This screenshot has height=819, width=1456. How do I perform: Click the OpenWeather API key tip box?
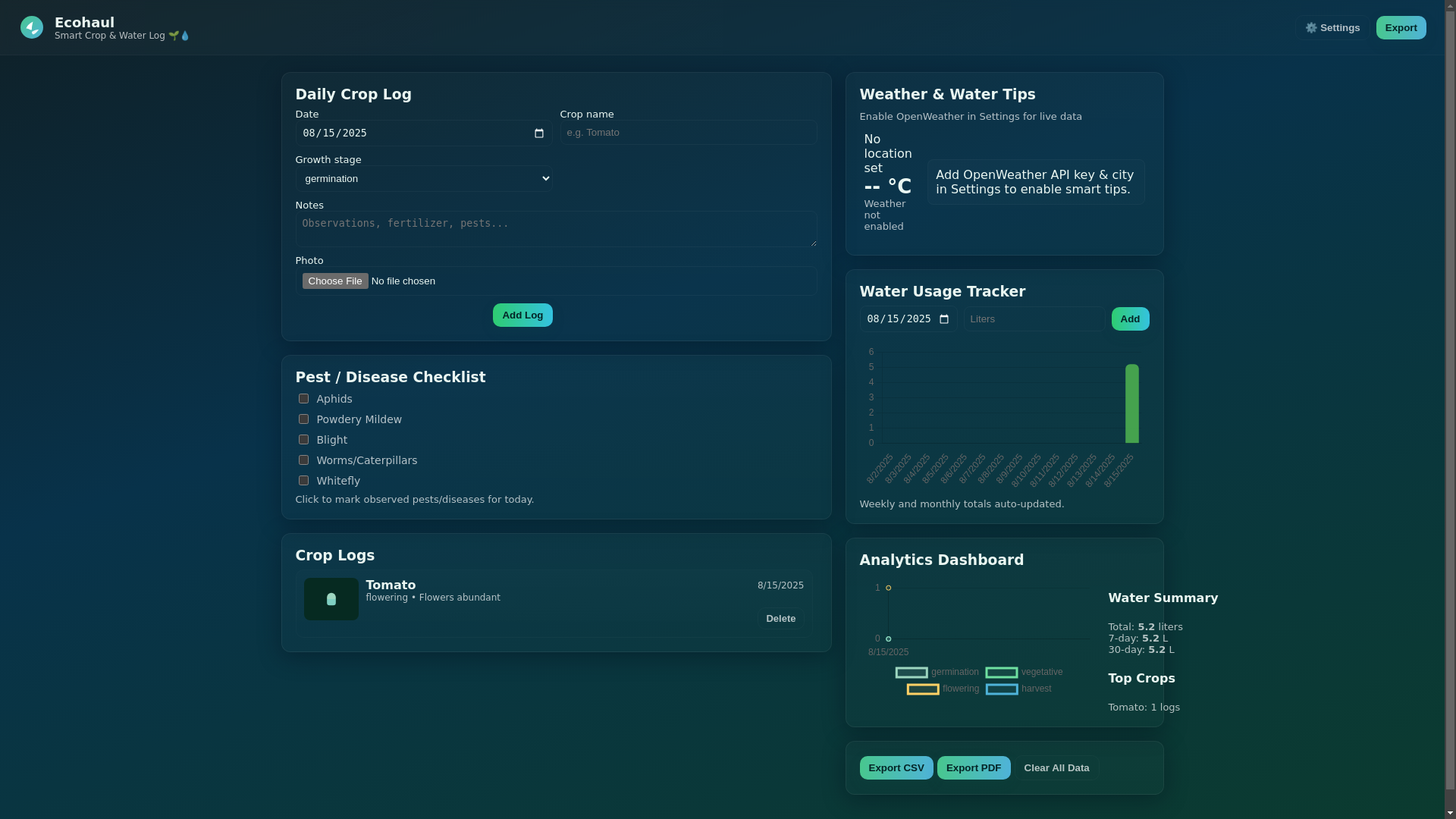point(1036,182)
